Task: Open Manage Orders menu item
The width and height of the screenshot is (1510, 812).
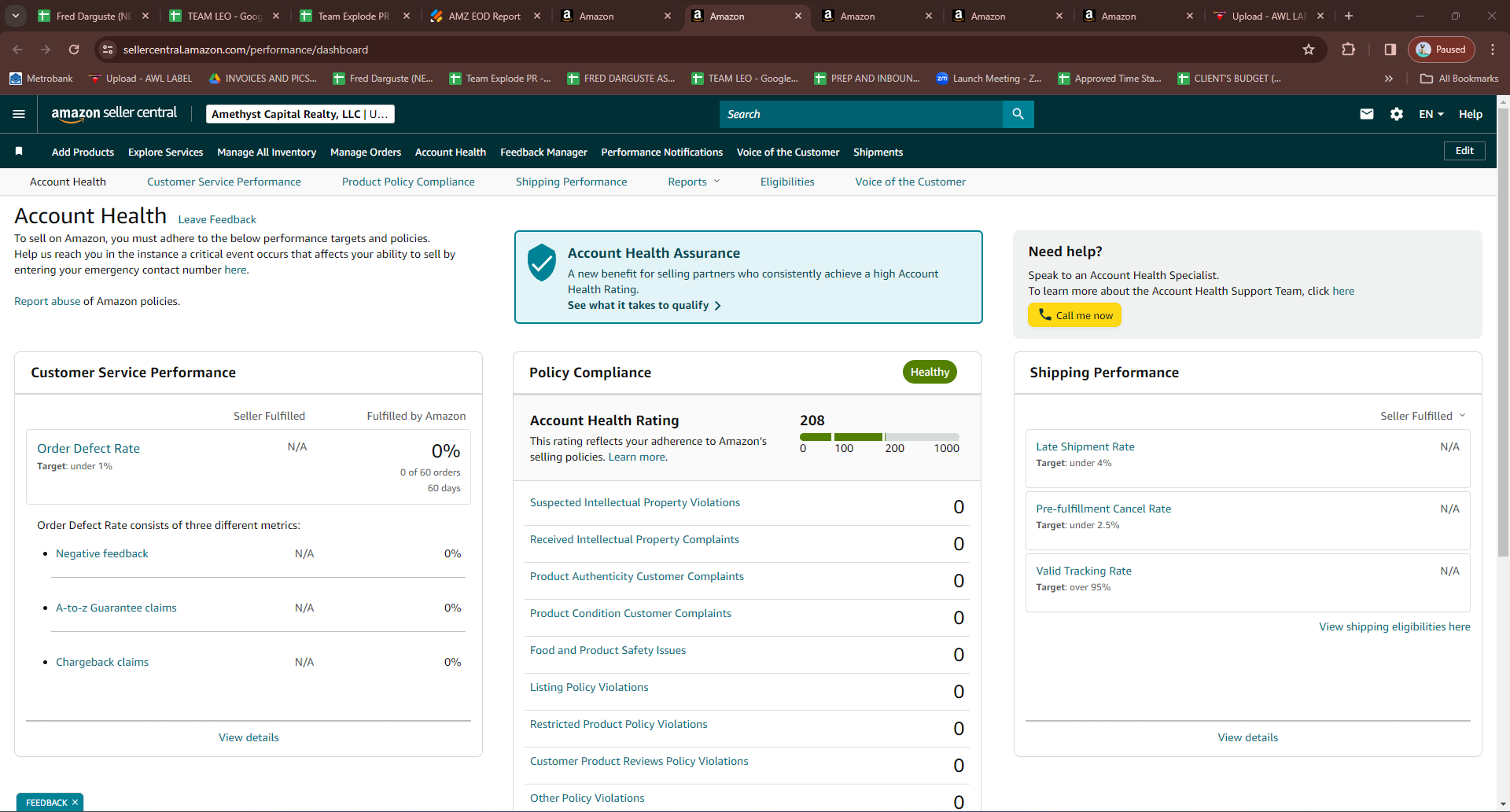Action: pos(366,152)
